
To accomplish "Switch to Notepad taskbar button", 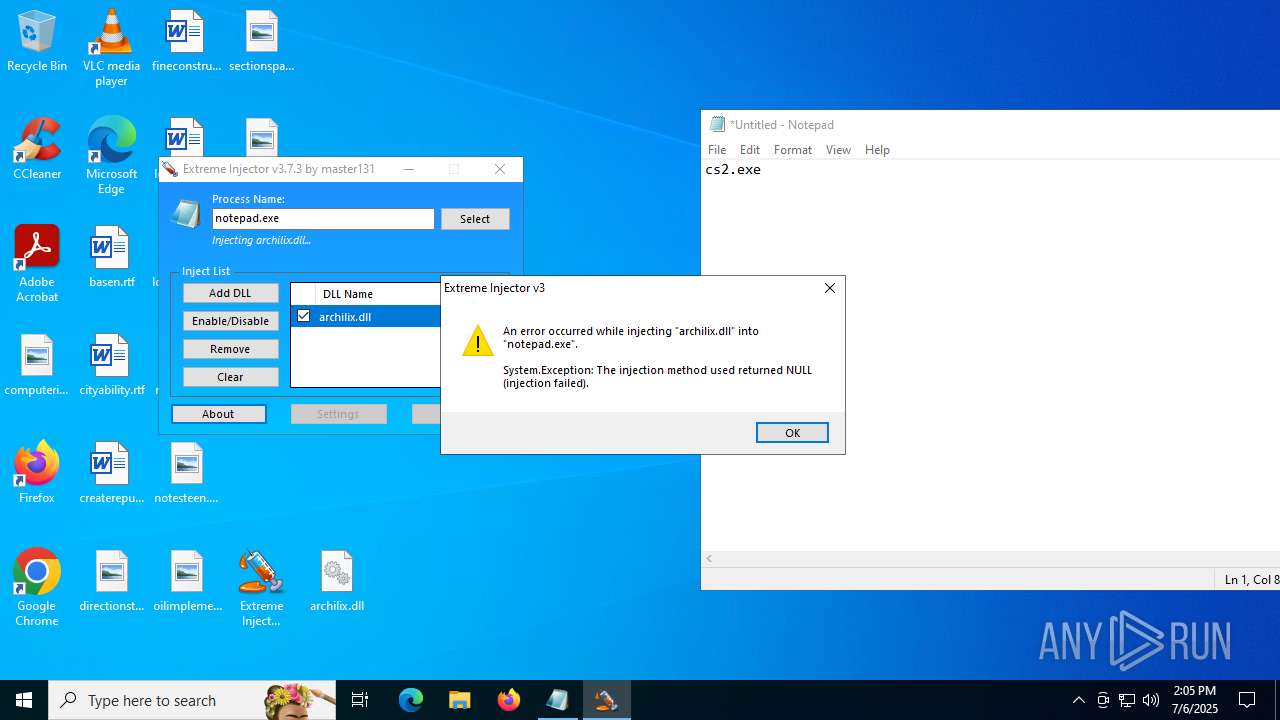I will tap(558, 700).
